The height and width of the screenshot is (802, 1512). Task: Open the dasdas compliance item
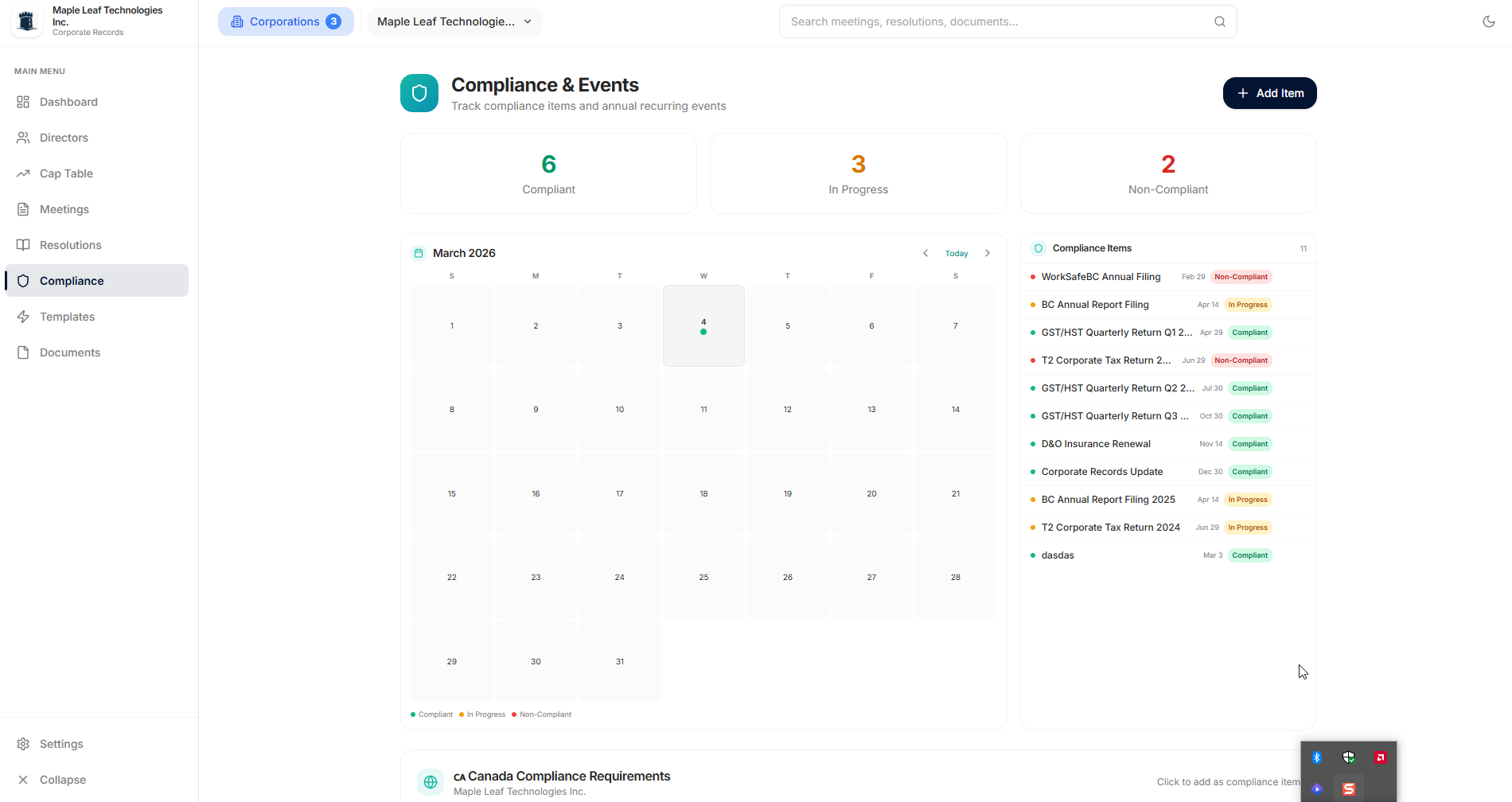pos(1168,555)
